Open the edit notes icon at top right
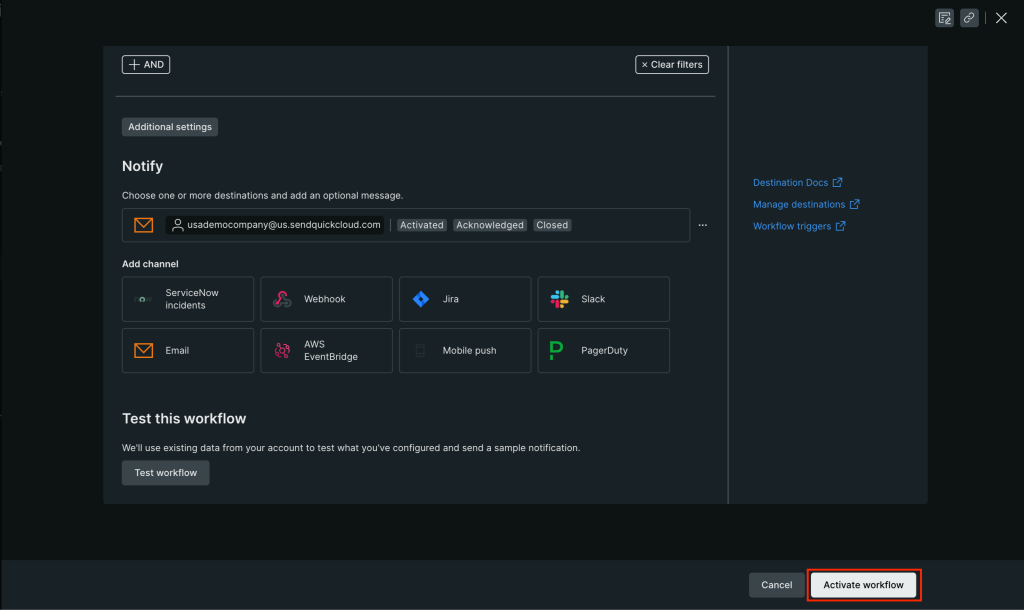The width and height of the screenshot is (1024, 610). coord(944,17)
